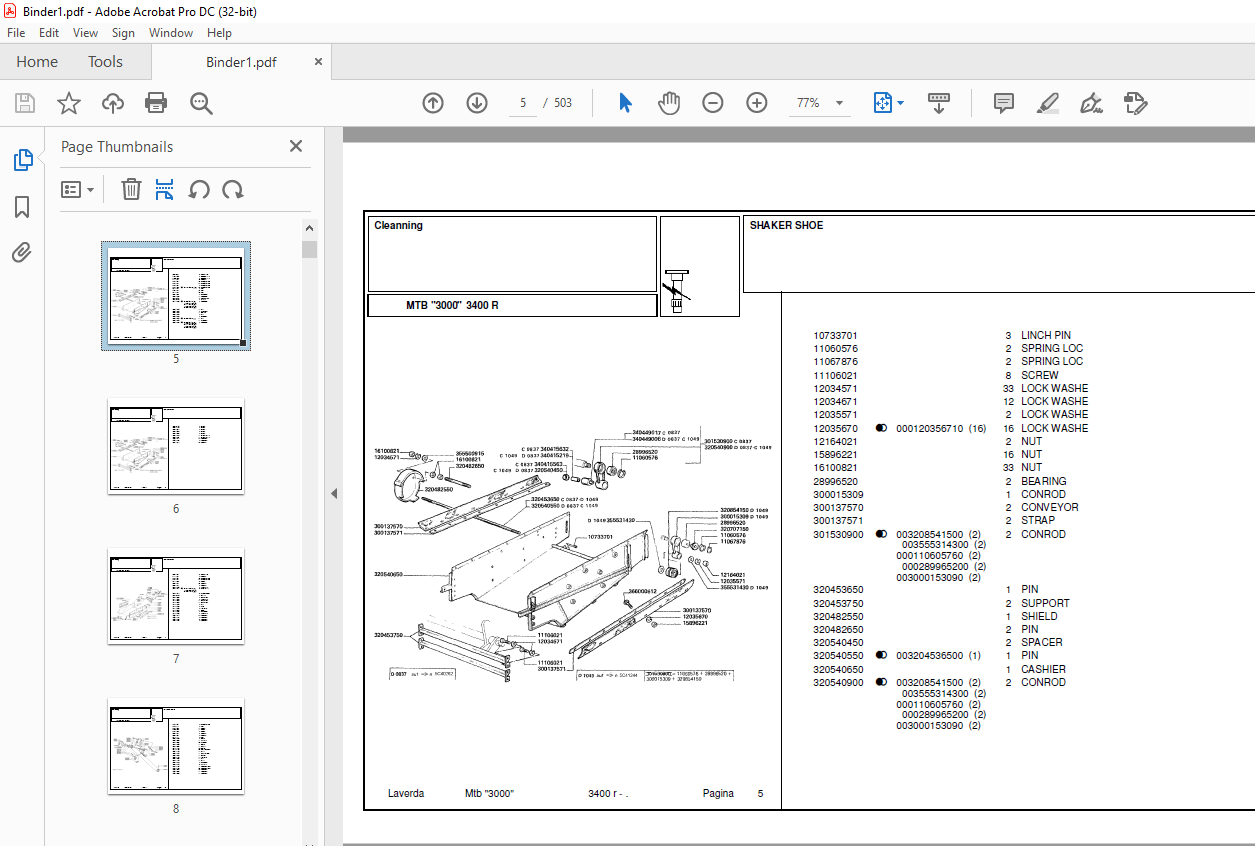Go to the next page with down arrow
This screenshot has height=846, width=1255.
coord(477,103)
